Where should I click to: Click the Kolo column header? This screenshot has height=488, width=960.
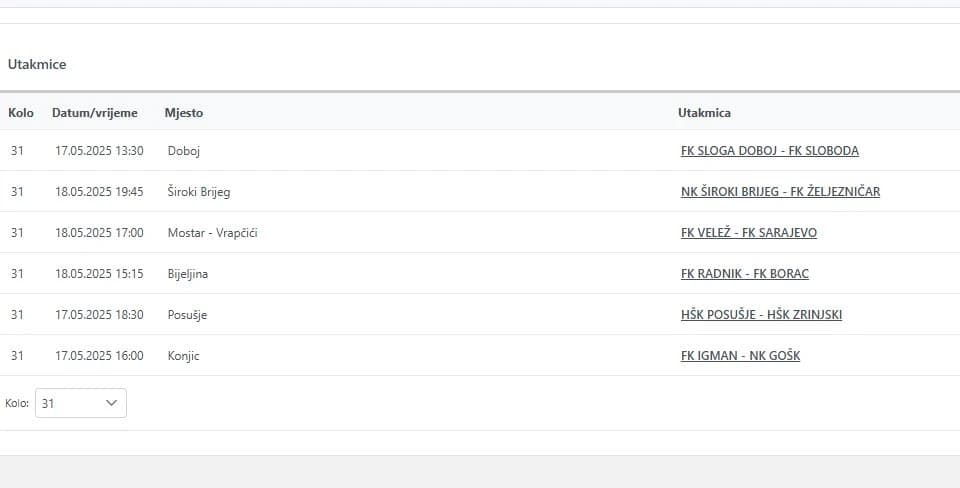21,113
